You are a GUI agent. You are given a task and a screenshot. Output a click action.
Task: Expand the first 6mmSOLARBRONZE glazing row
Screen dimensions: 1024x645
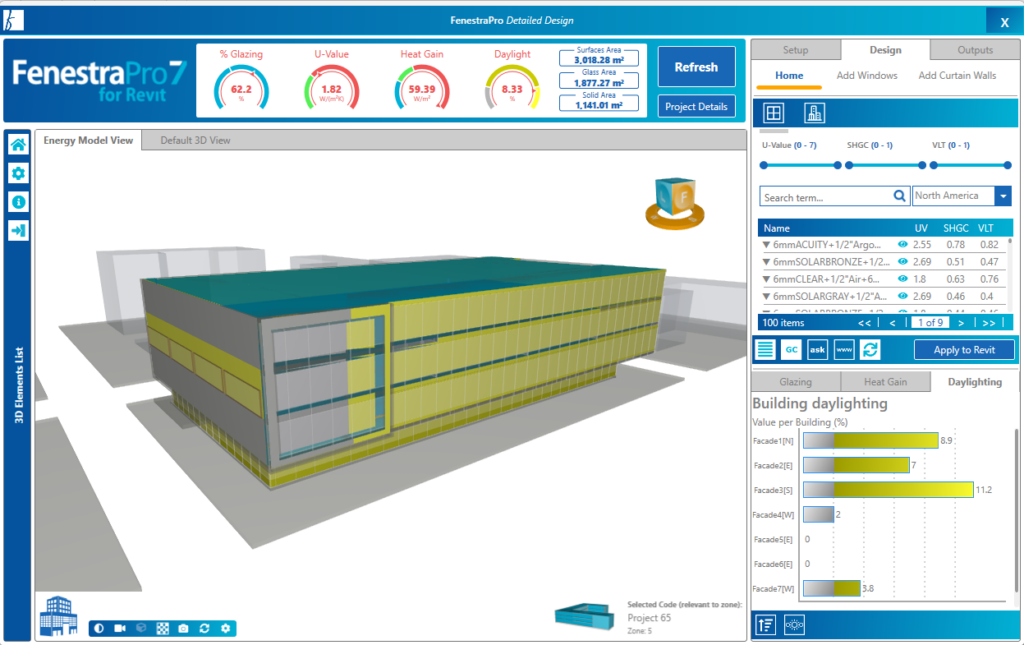[766, 262]
